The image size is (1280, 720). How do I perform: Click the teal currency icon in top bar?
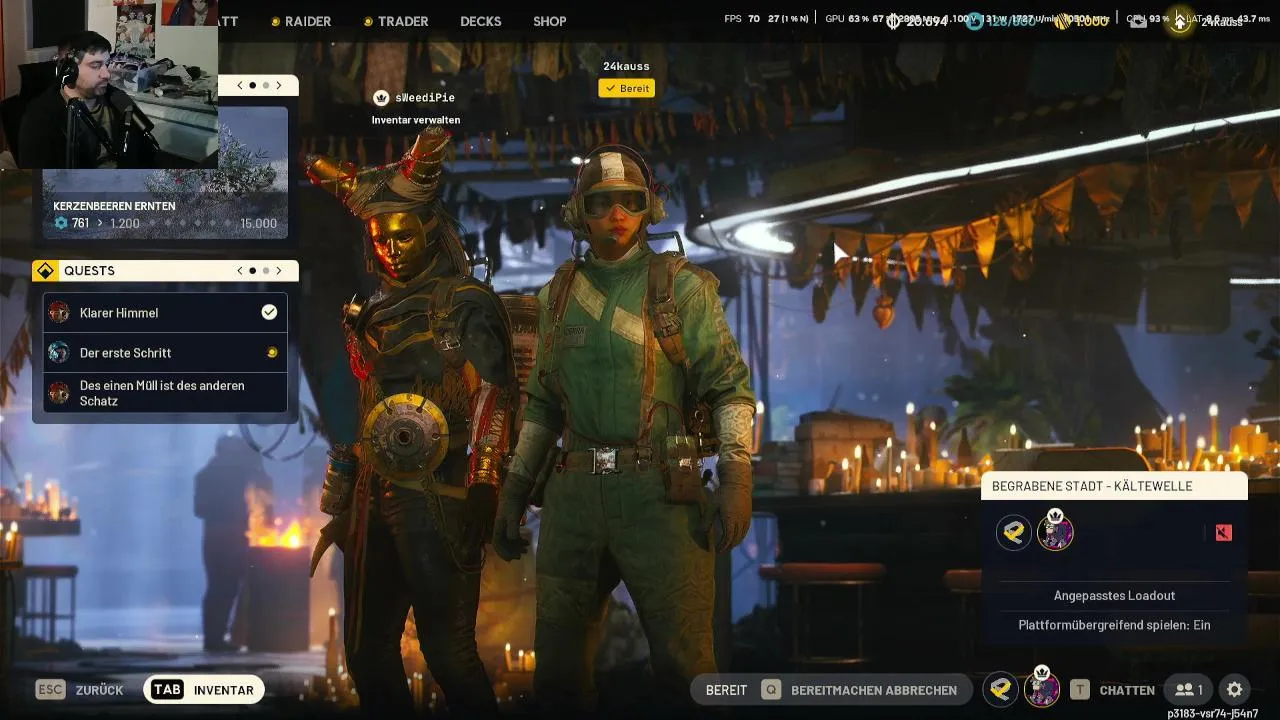(x=975, y=21)
